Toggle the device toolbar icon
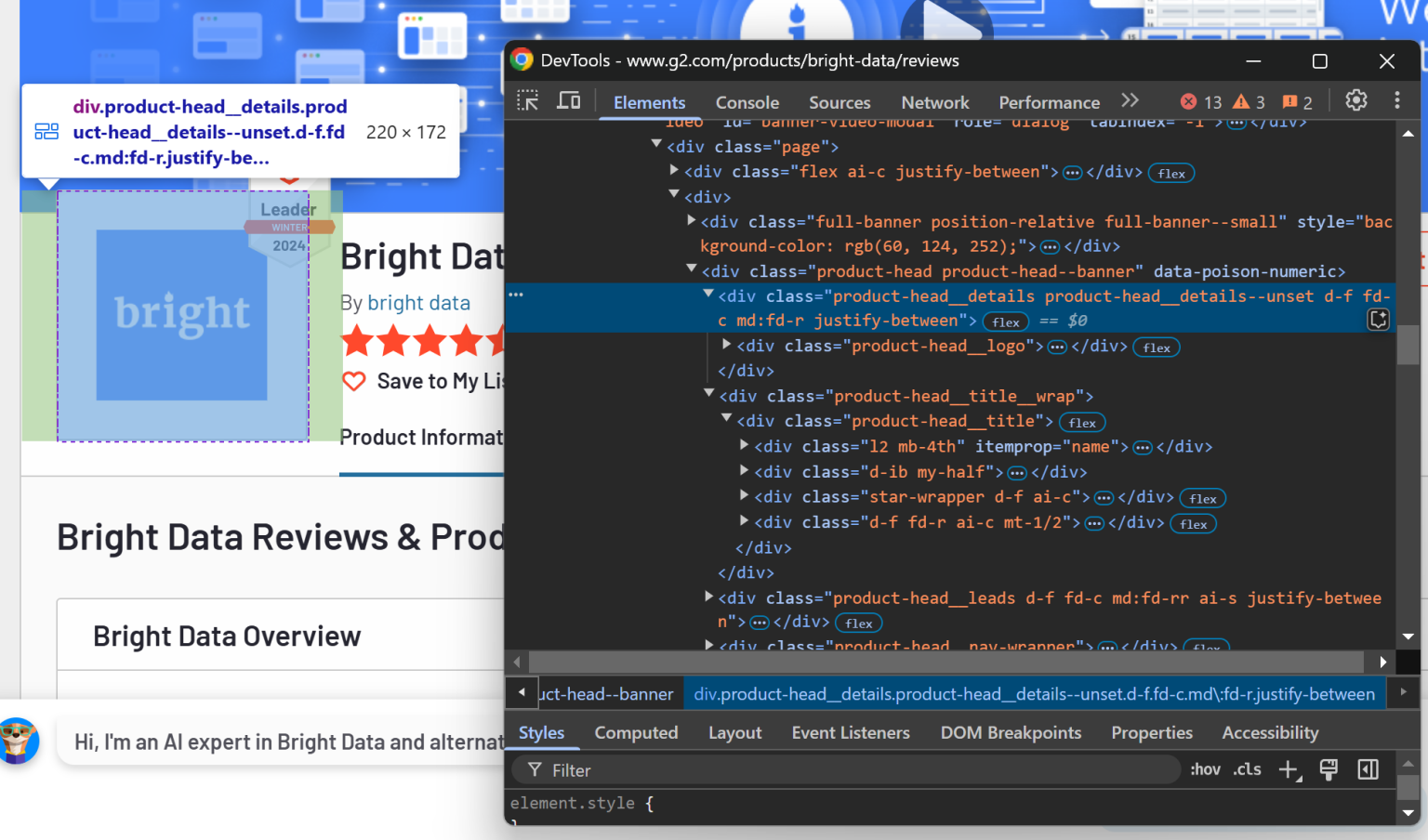This screenshot has width=1428, height=840. pos(568,101)
